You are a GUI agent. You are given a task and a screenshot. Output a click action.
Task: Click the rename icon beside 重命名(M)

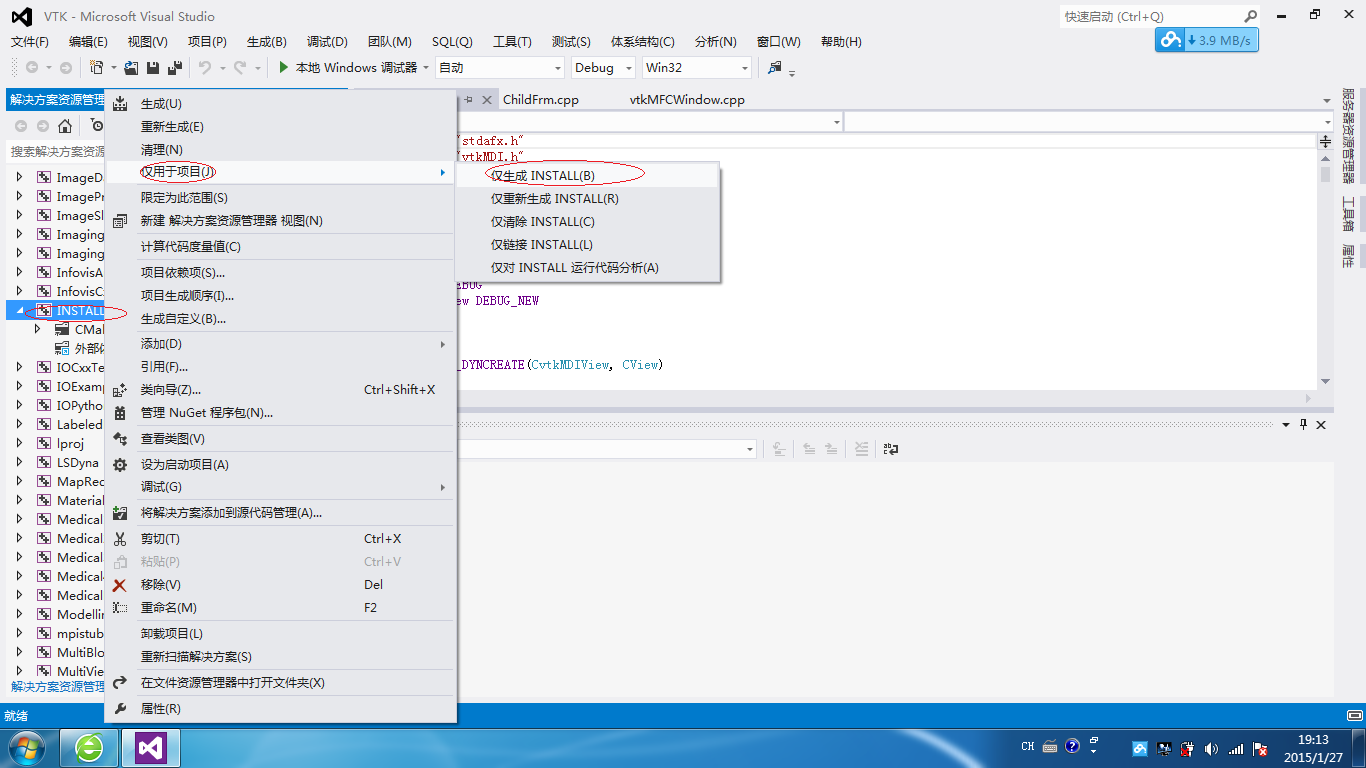(120, 608)
